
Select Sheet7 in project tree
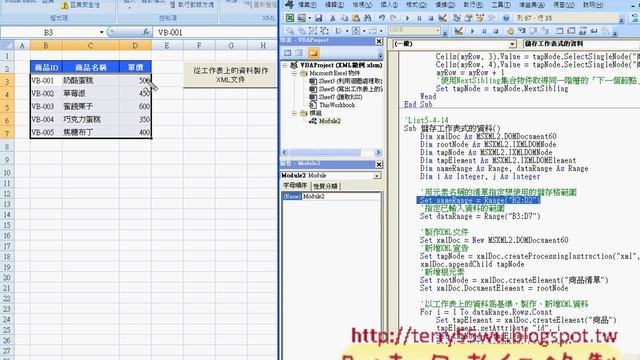click(336, 97)
